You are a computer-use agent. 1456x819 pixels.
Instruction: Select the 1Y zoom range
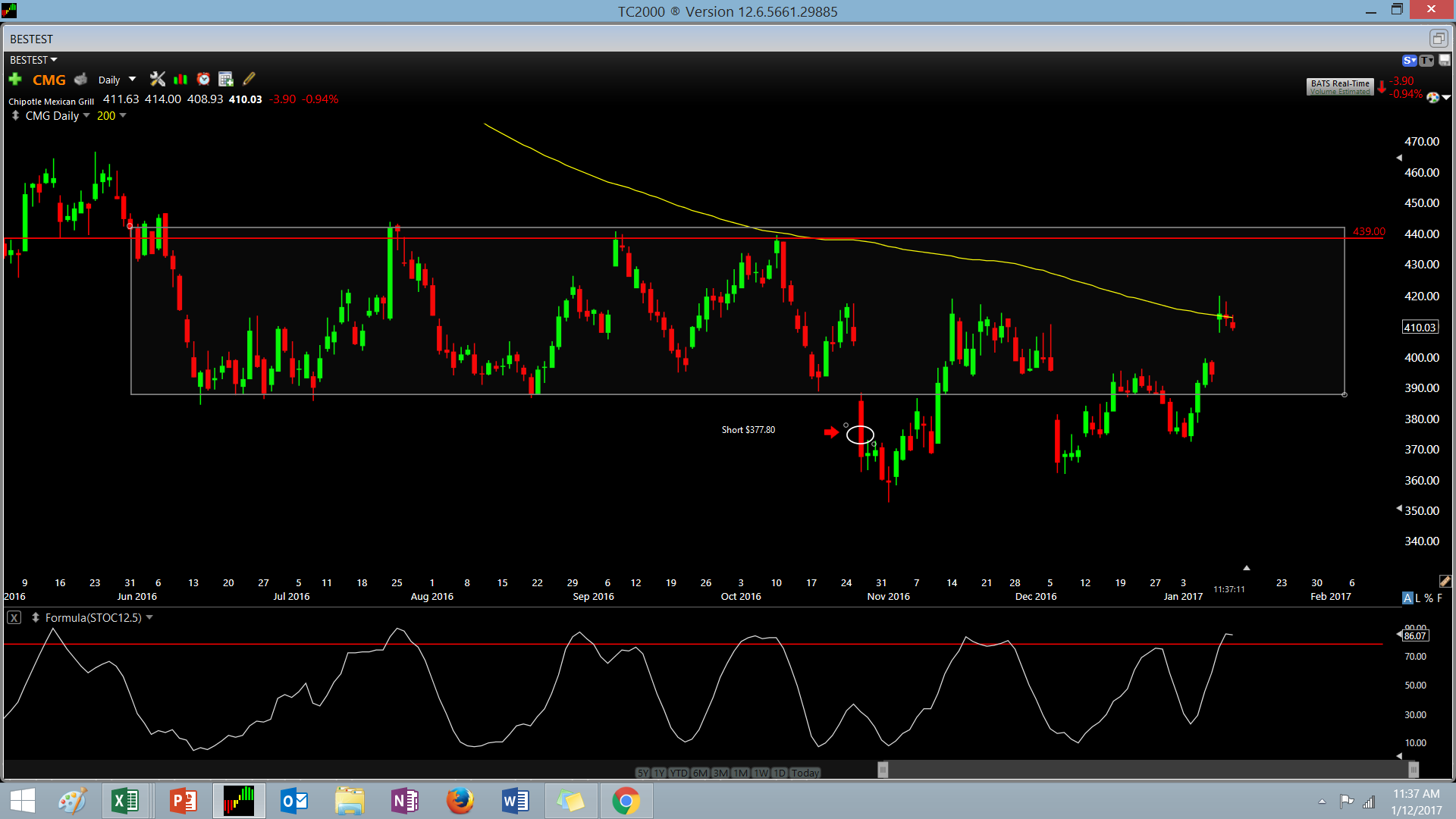[x=659, y=773]
